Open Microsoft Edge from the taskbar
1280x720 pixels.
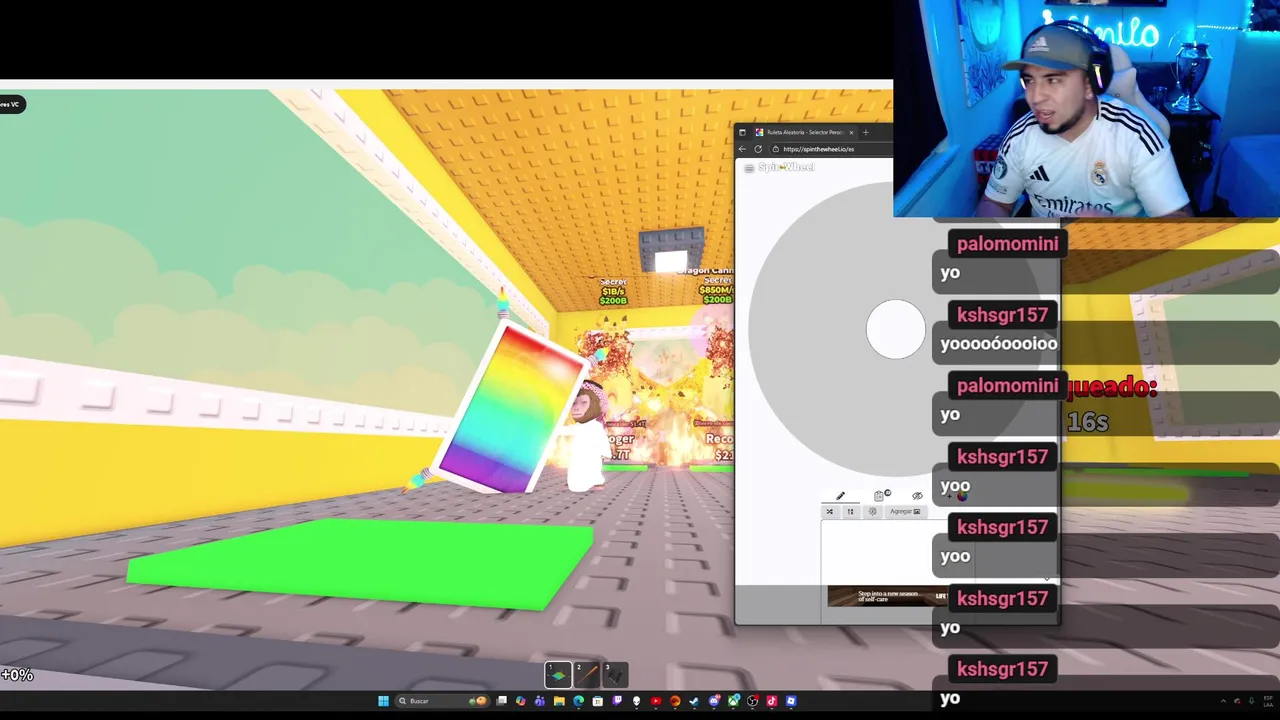(x=578, y=701)
